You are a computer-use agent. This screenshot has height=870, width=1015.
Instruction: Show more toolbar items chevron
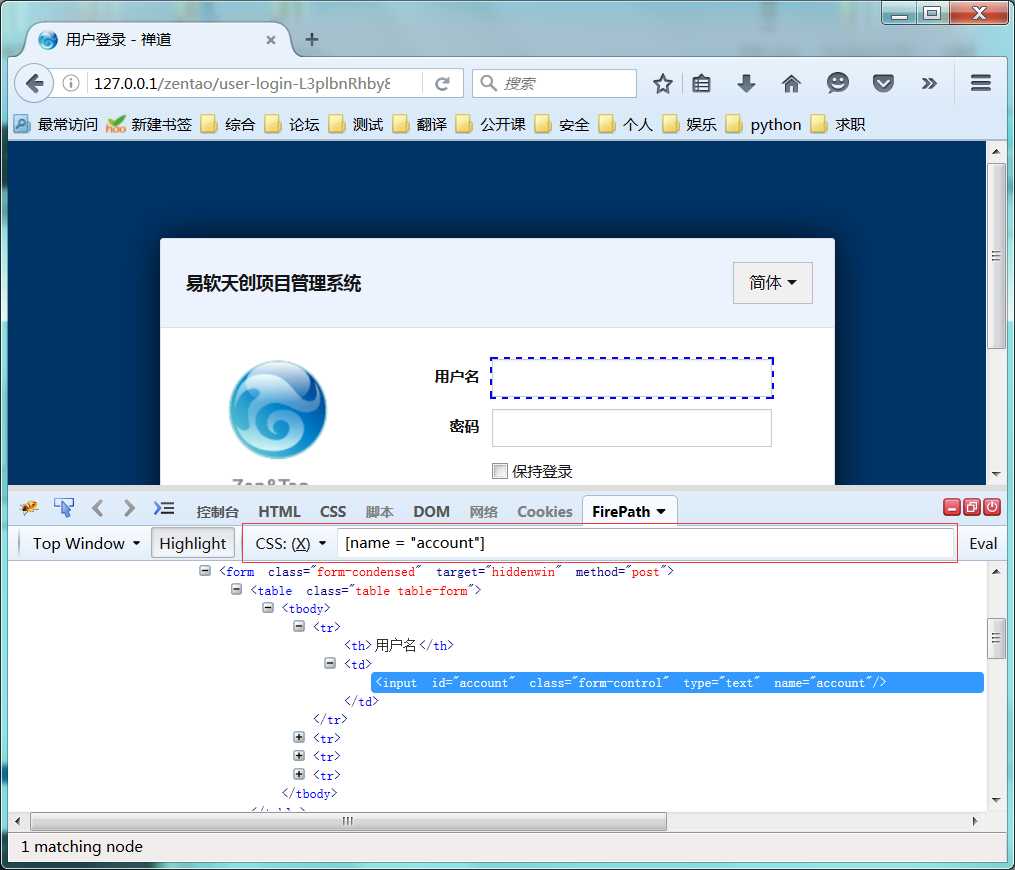click(x=929, y=84)
